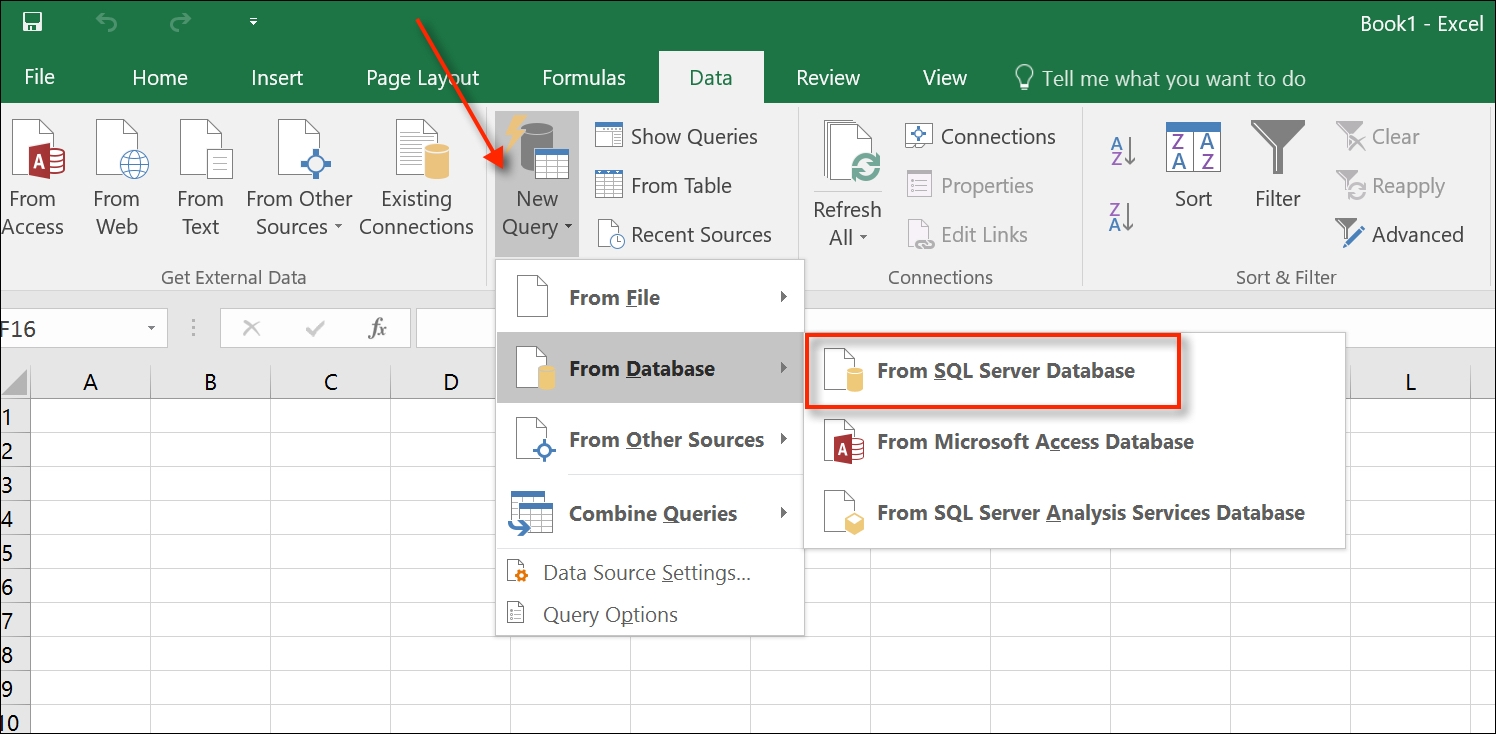Click From Table in the ribbon
The width and height of the screenshot is (1496, 734).
tap(664, 186)
